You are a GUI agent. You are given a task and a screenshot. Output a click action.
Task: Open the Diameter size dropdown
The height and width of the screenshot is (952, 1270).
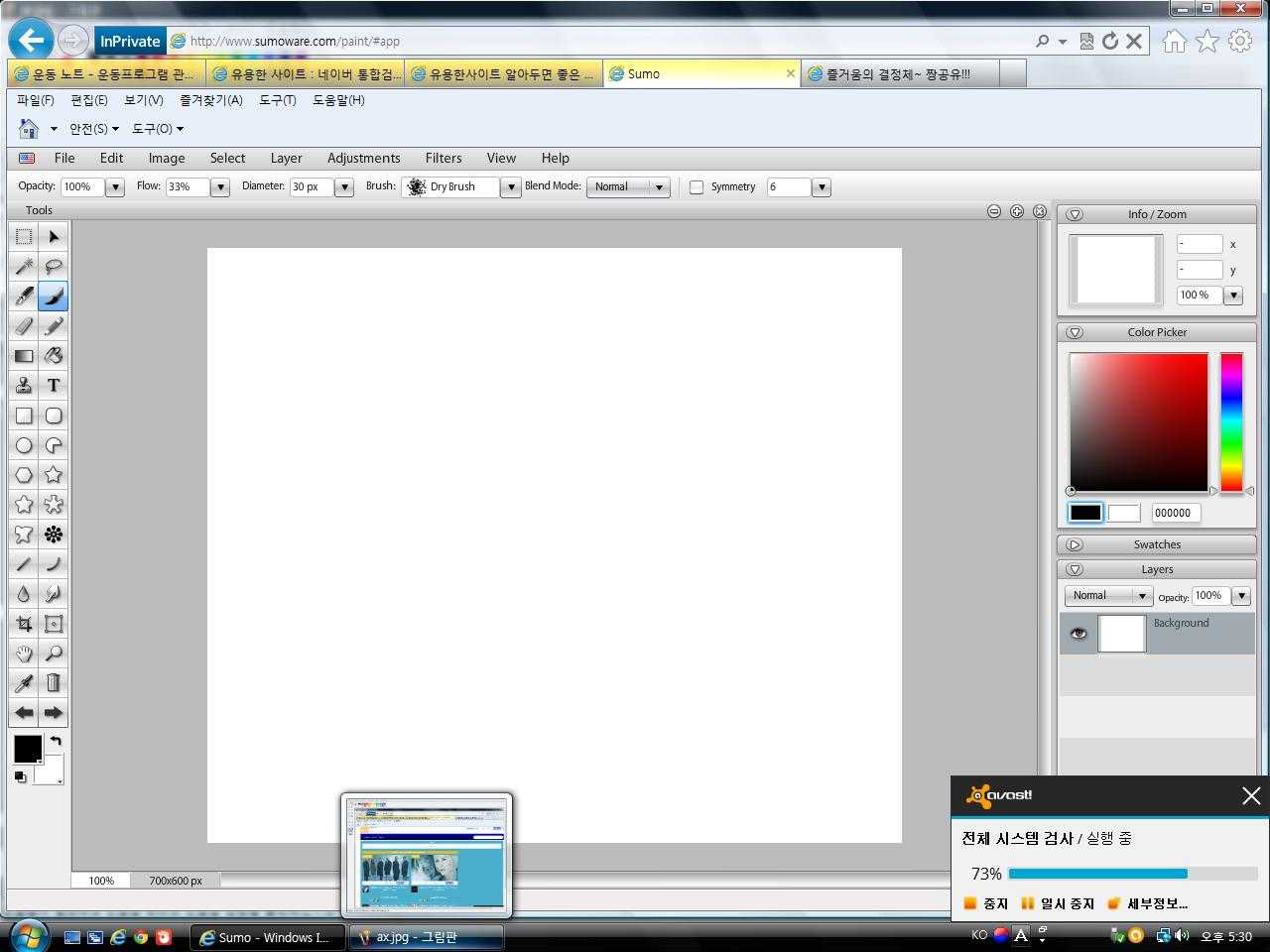pyautogui.click(x=344, y=187)
